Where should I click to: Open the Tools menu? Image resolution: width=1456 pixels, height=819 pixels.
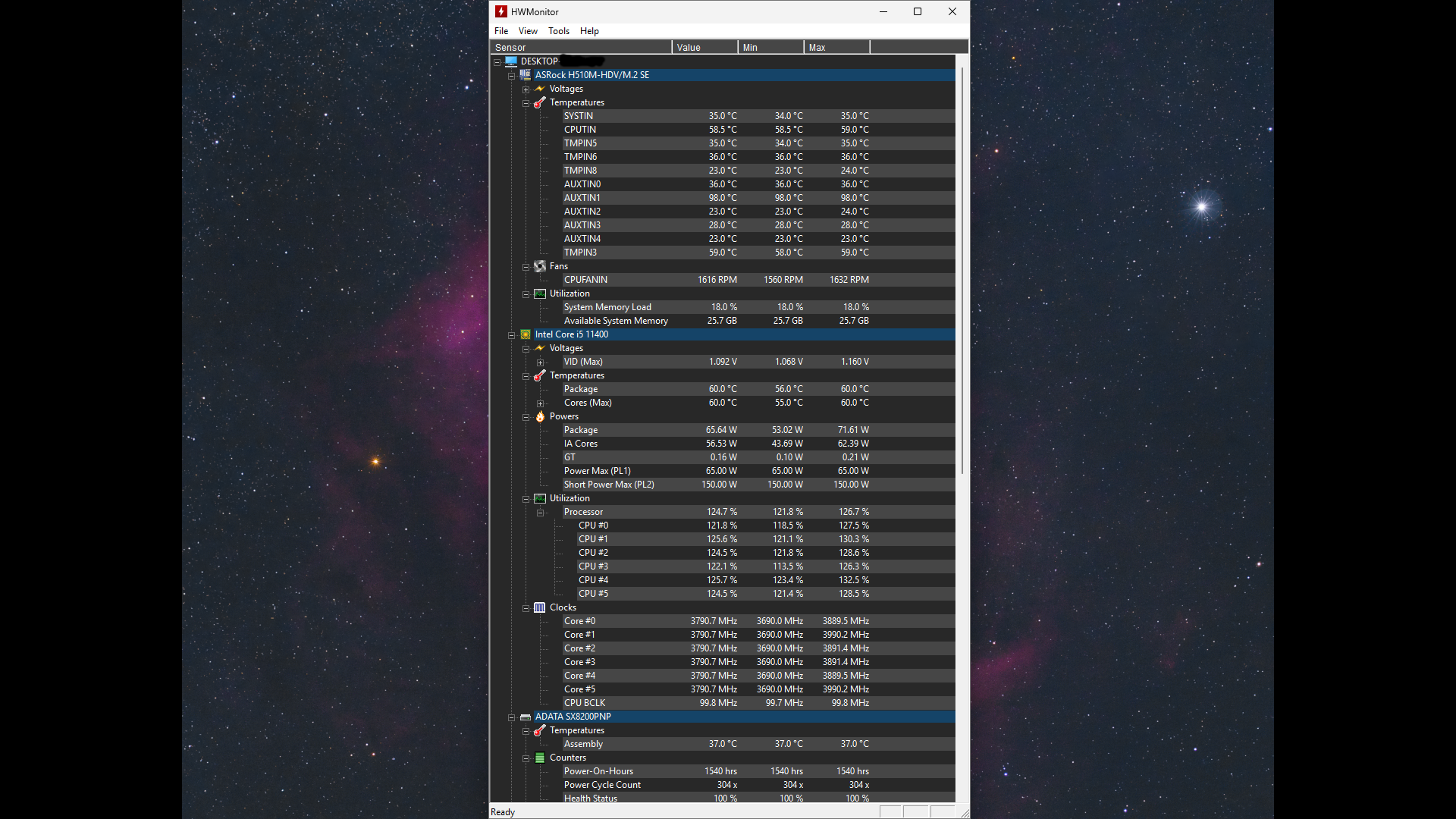[558, 31]
